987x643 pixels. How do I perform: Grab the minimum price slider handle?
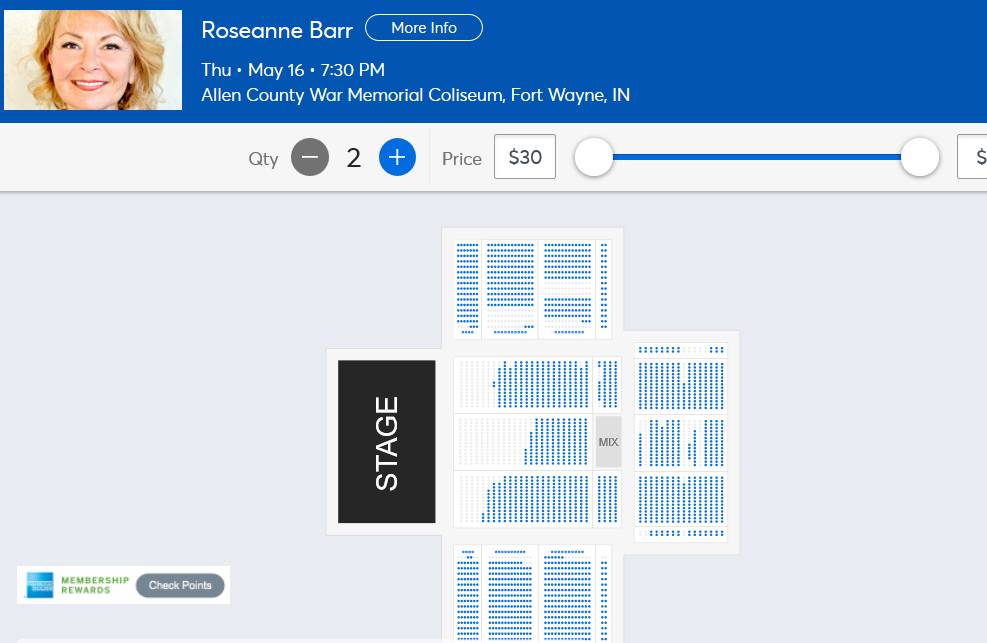[x=594, y=157]
